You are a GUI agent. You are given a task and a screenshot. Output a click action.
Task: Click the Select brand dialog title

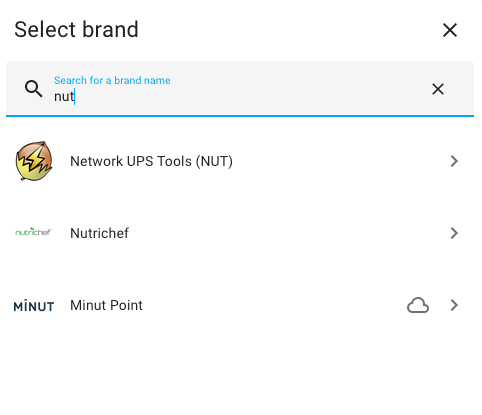click(x=76, y=29)
